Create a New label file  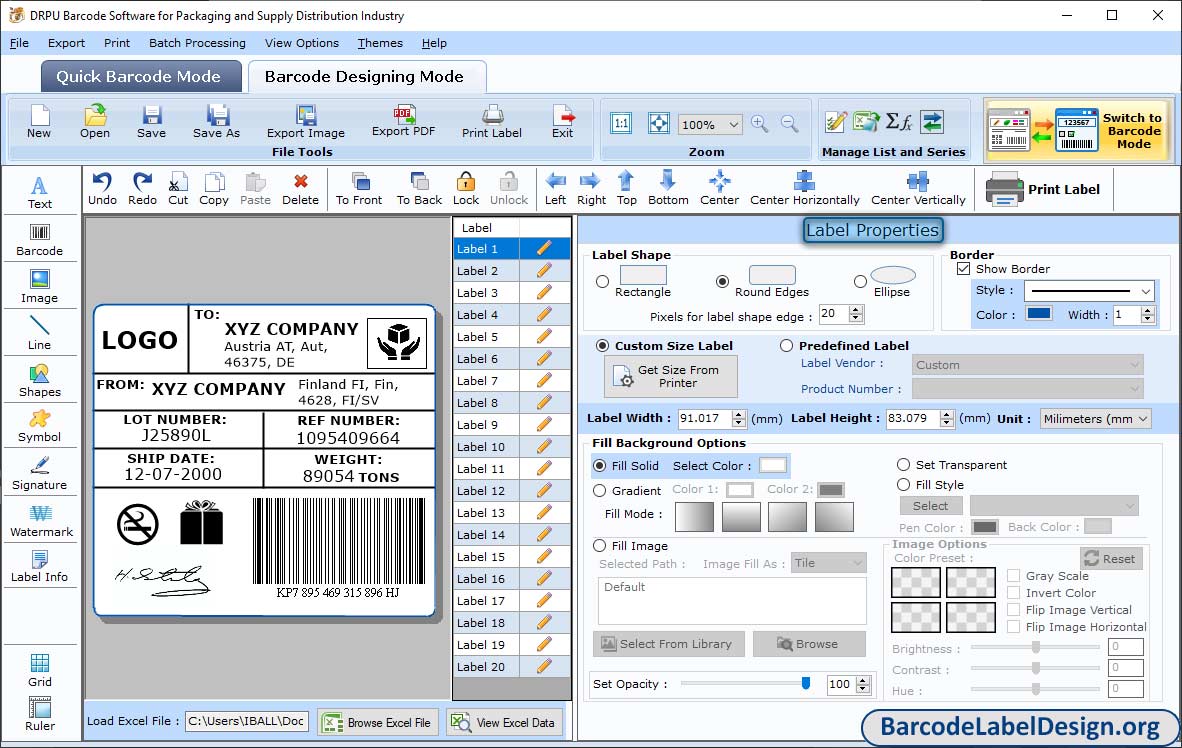39,122
